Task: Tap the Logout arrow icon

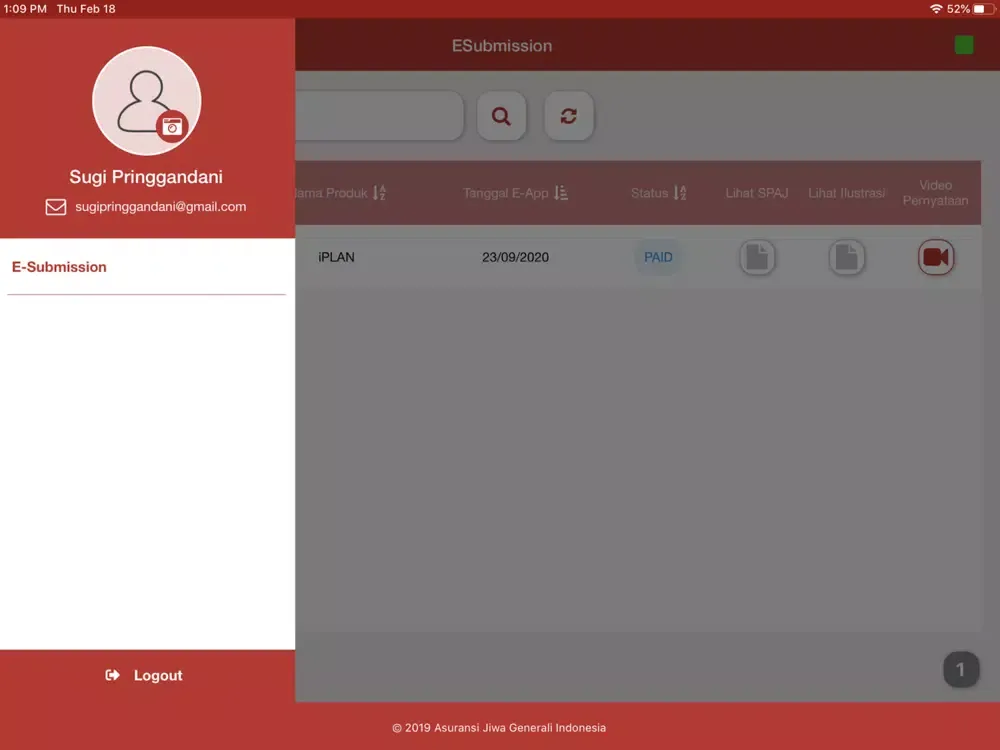Action: click(112, 675)
